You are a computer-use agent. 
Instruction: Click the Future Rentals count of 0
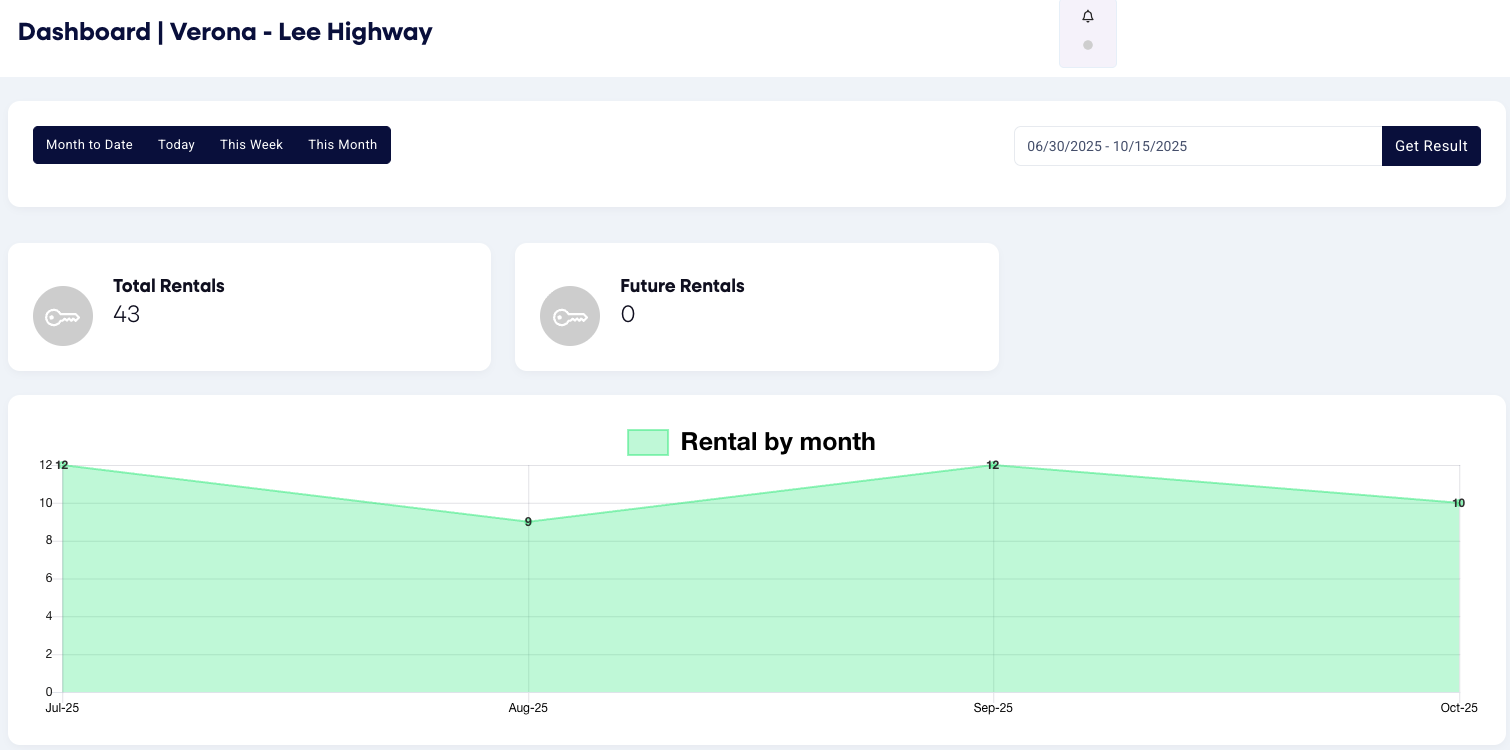point(628,315)
